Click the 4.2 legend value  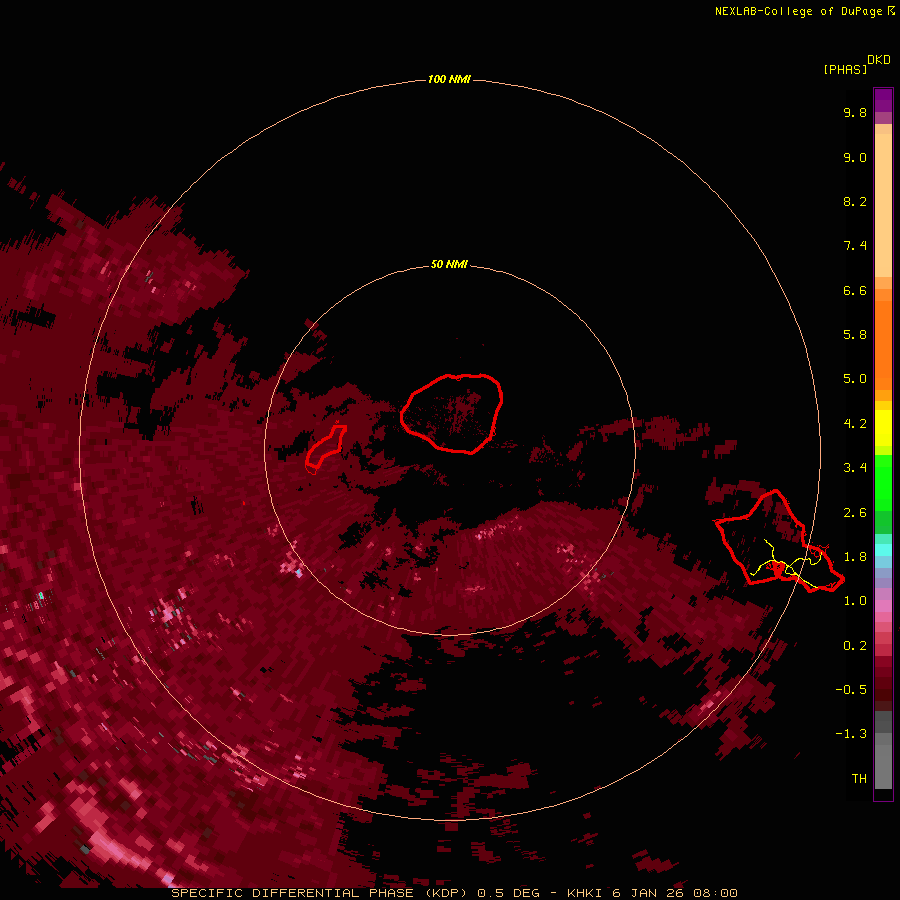coord(855,424)
